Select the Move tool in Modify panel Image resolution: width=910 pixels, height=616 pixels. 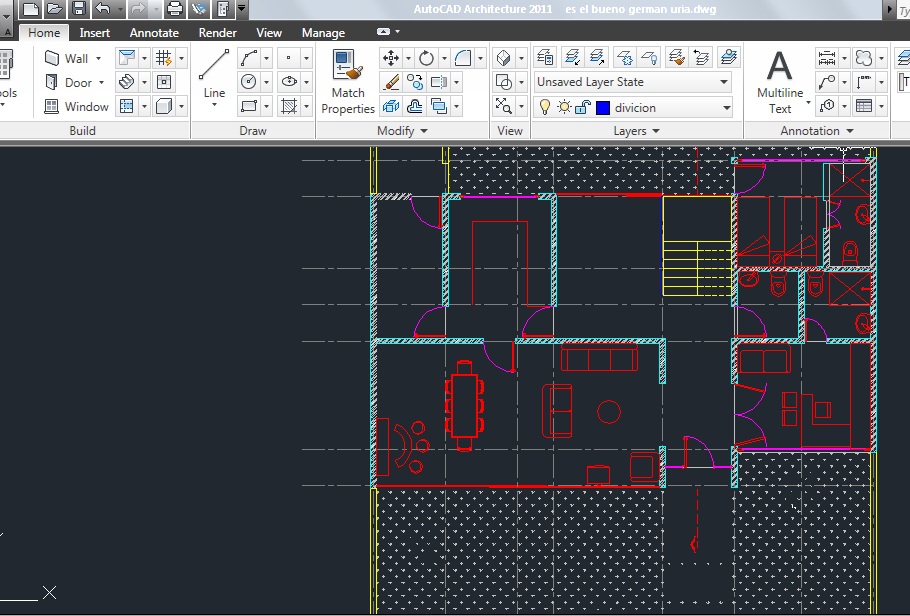[391, 58]
